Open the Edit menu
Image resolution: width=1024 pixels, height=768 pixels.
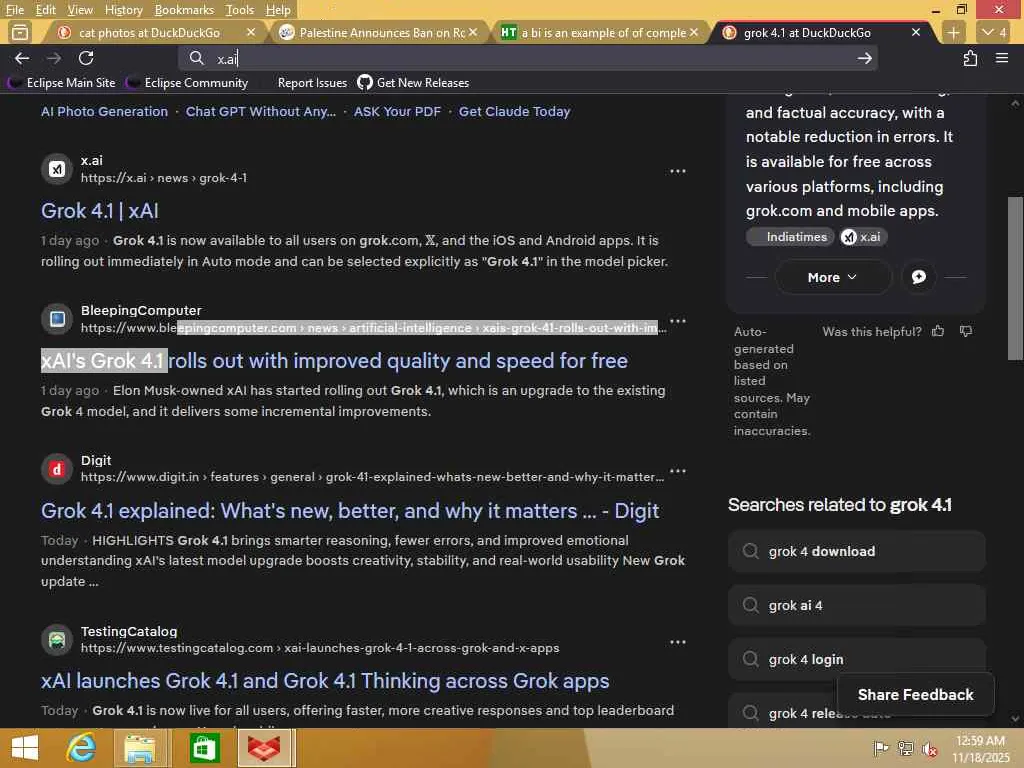[46, 10]
